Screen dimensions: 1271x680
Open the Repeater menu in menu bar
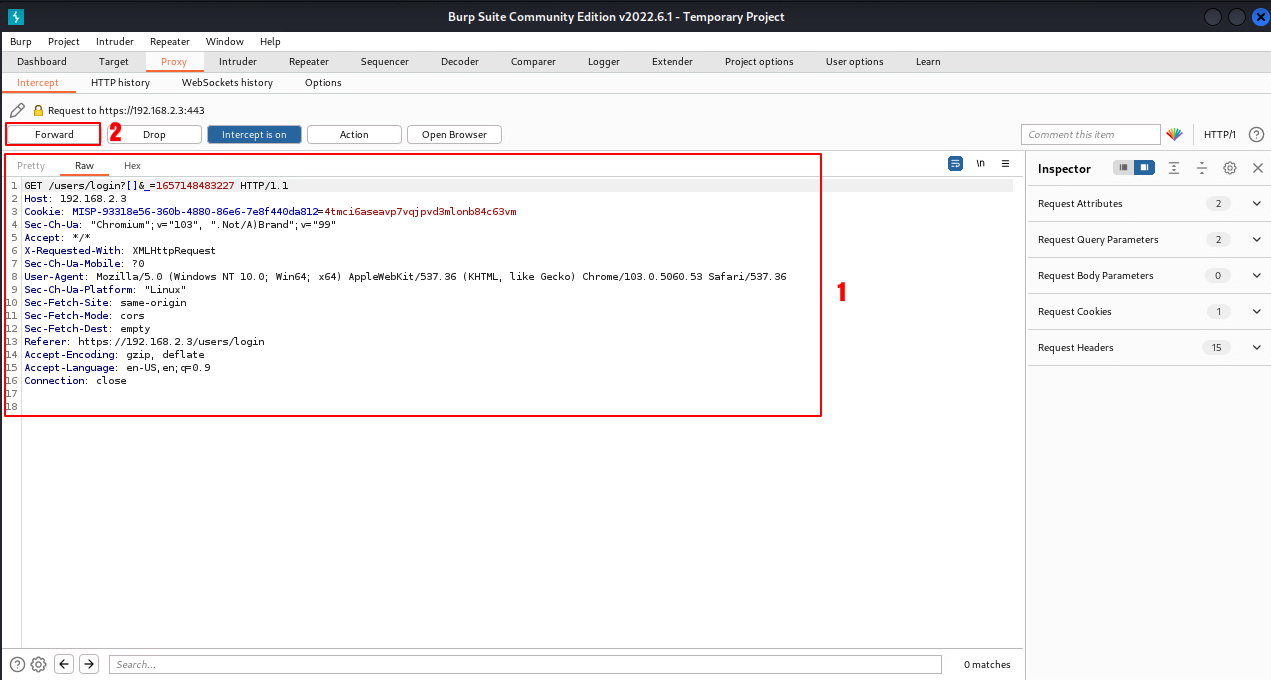coord(170,42)
